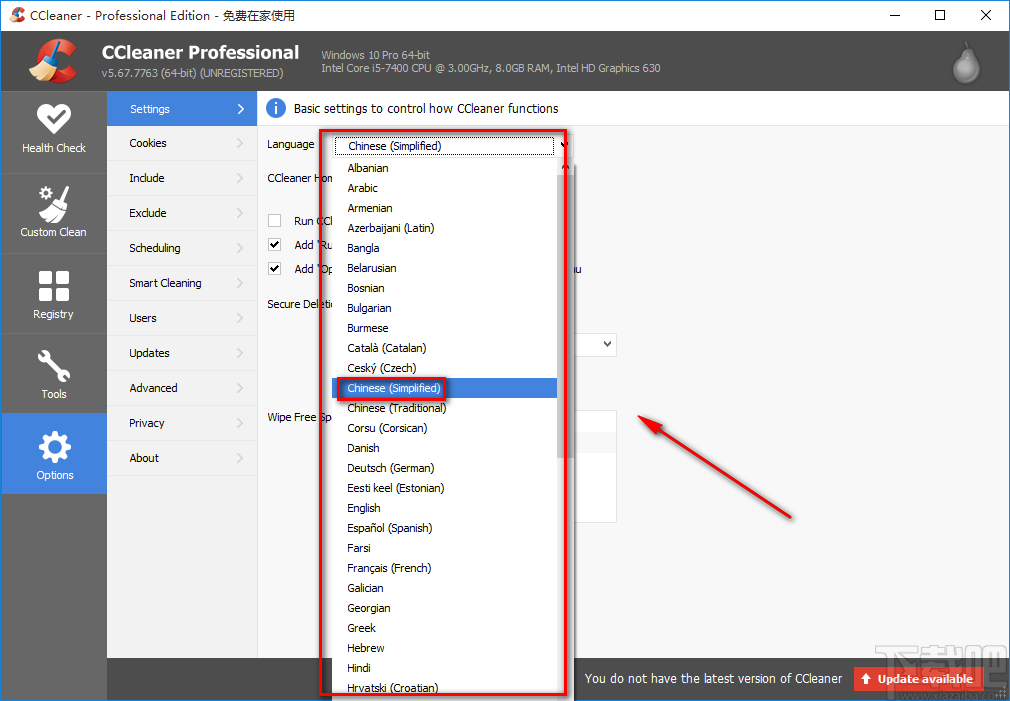Choose Armenian in the language list
The height and width of the screenshot is (701, 1010).
444,208
